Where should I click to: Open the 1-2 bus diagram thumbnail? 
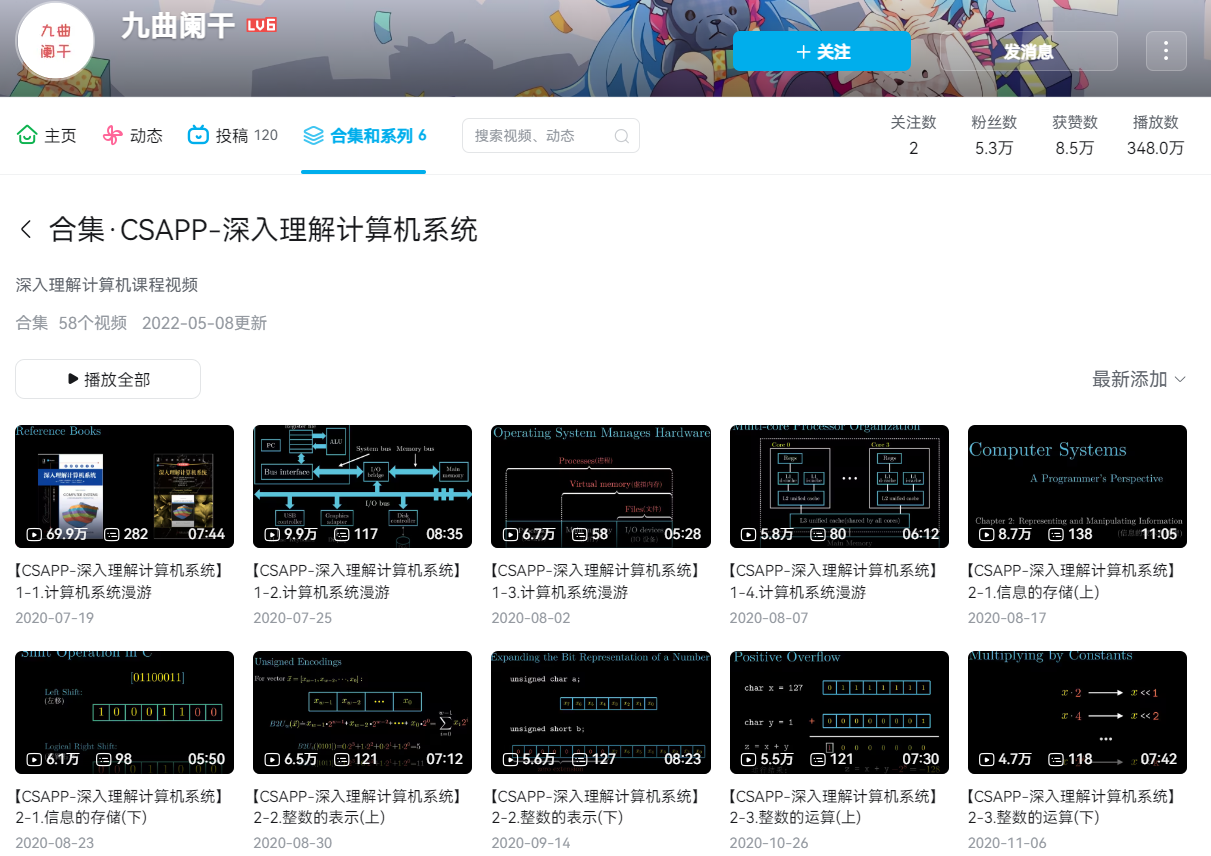(362, 486)
